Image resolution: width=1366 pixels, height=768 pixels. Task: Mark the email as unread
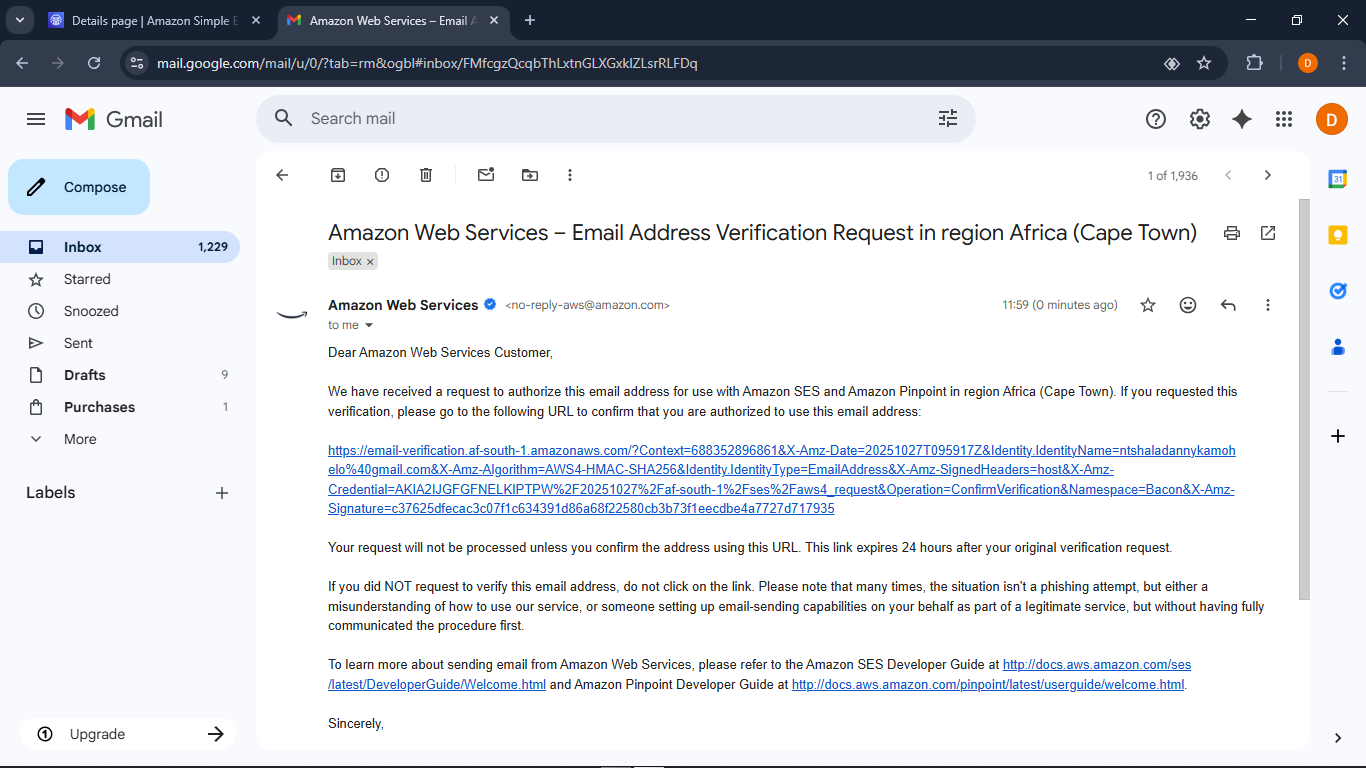pos(486,175)
